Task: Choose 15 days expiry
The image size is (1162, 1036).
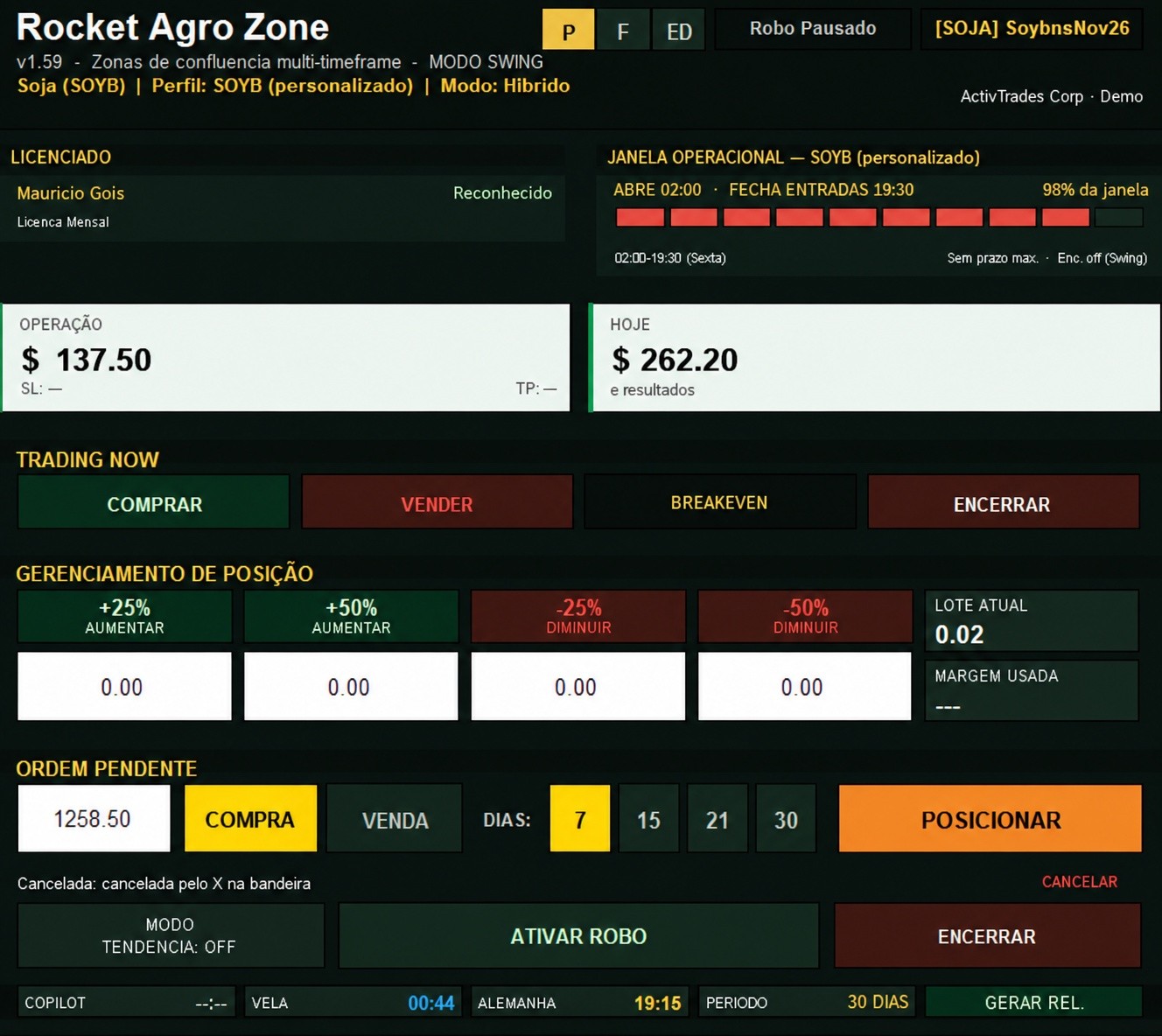Action: (648, 818)
